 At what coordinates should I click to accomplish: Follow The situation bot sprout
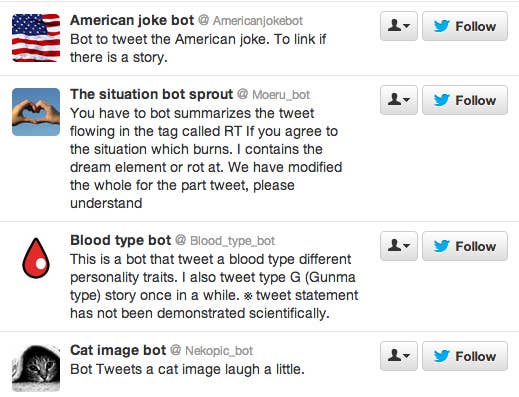[x=465, y=100]
